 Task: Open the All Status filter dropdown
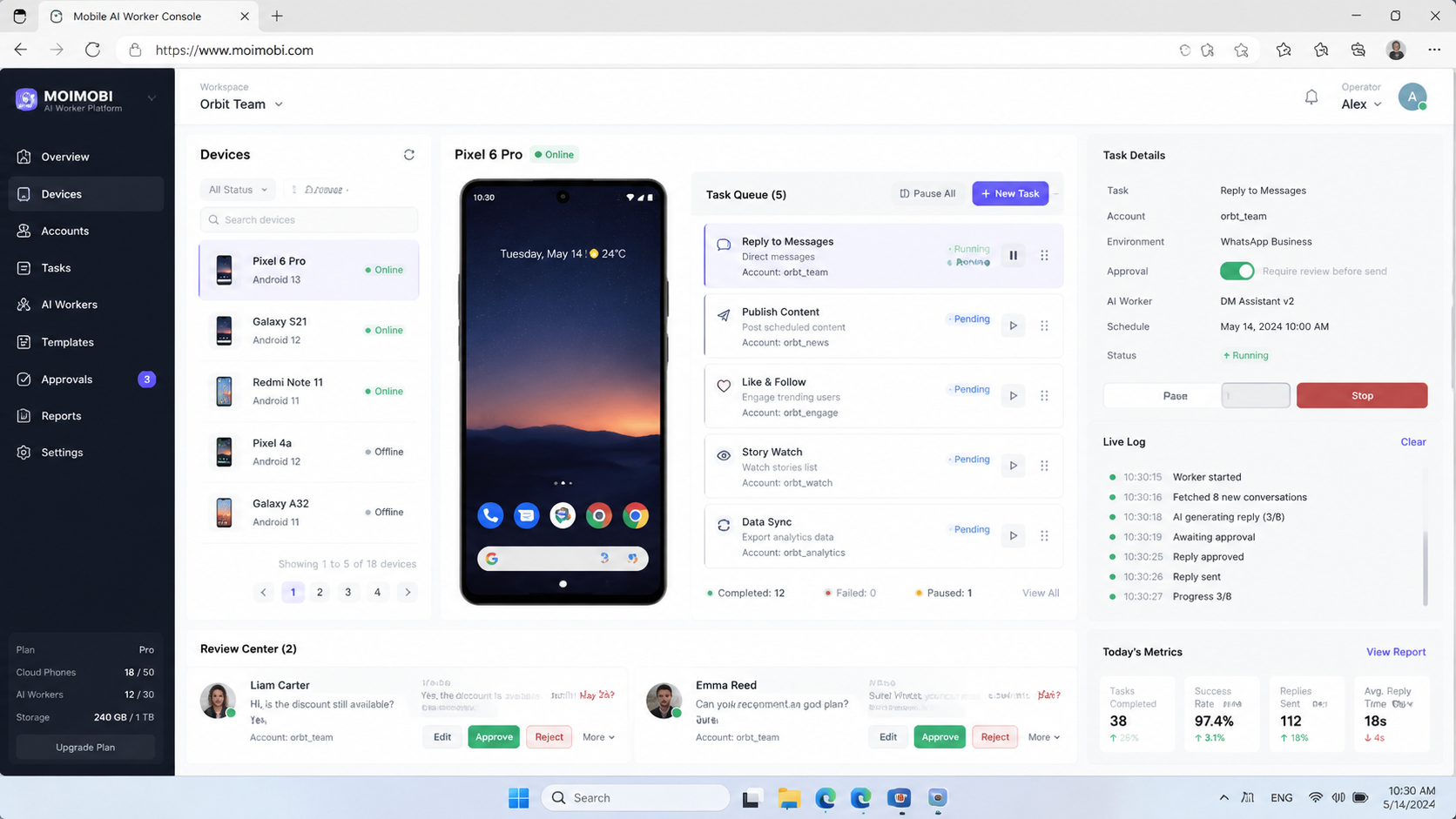(x=238, y=190)
